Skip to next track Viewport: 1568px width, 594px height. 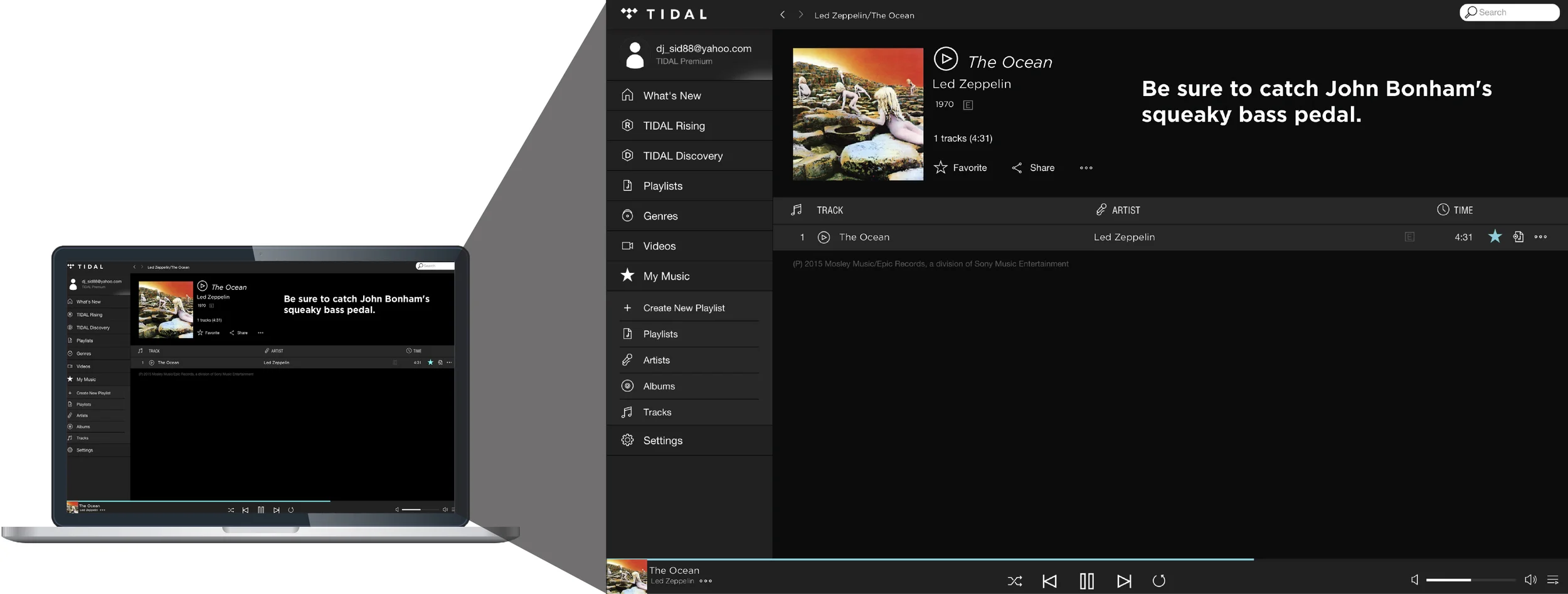point(1124,581)
